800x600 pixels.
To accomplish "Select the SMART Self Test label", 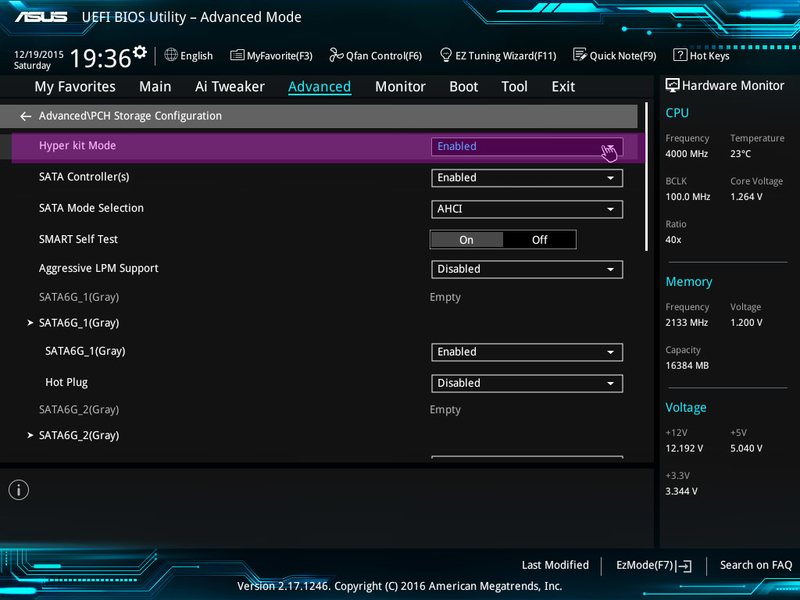I will pyautogui.click(x=79, y=239).
